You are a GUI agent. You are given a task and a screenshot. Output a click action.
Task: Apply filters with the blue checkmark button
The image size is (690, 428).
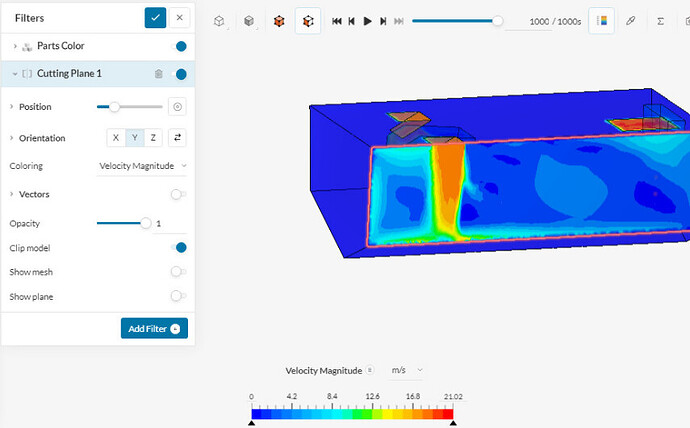(155, 18)
